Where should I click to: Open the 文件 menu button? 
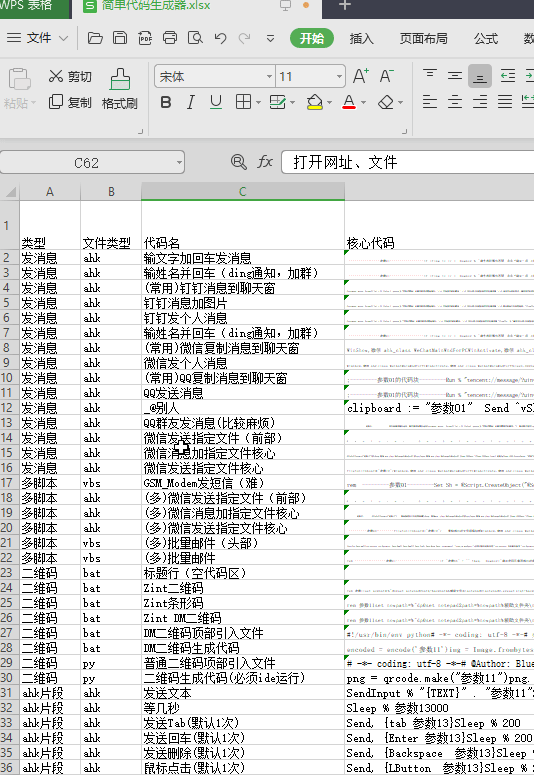tap(37, 38)
